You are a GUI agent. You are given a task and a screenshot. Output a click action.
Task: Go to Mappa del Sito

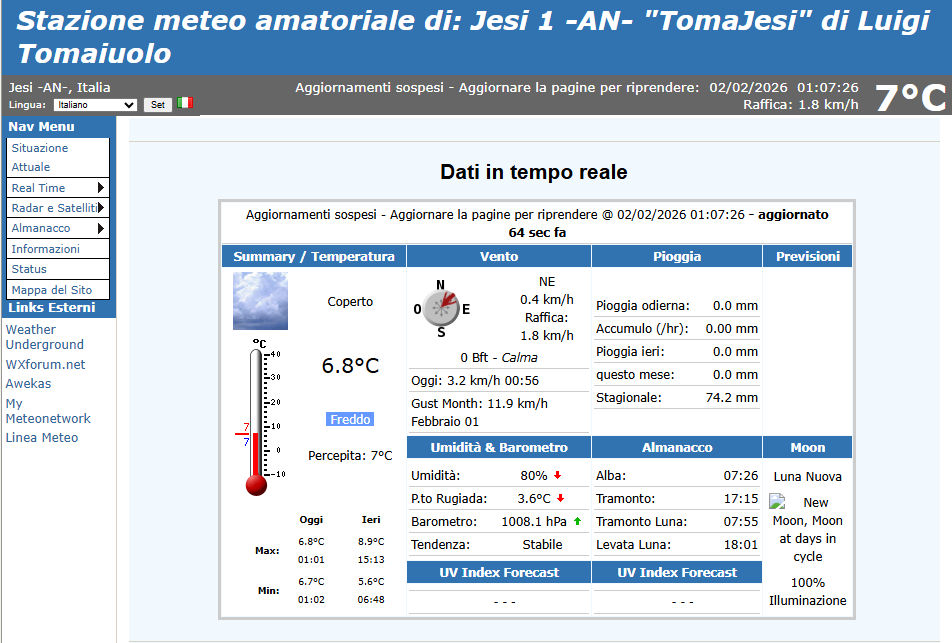[x=51, y=290]
